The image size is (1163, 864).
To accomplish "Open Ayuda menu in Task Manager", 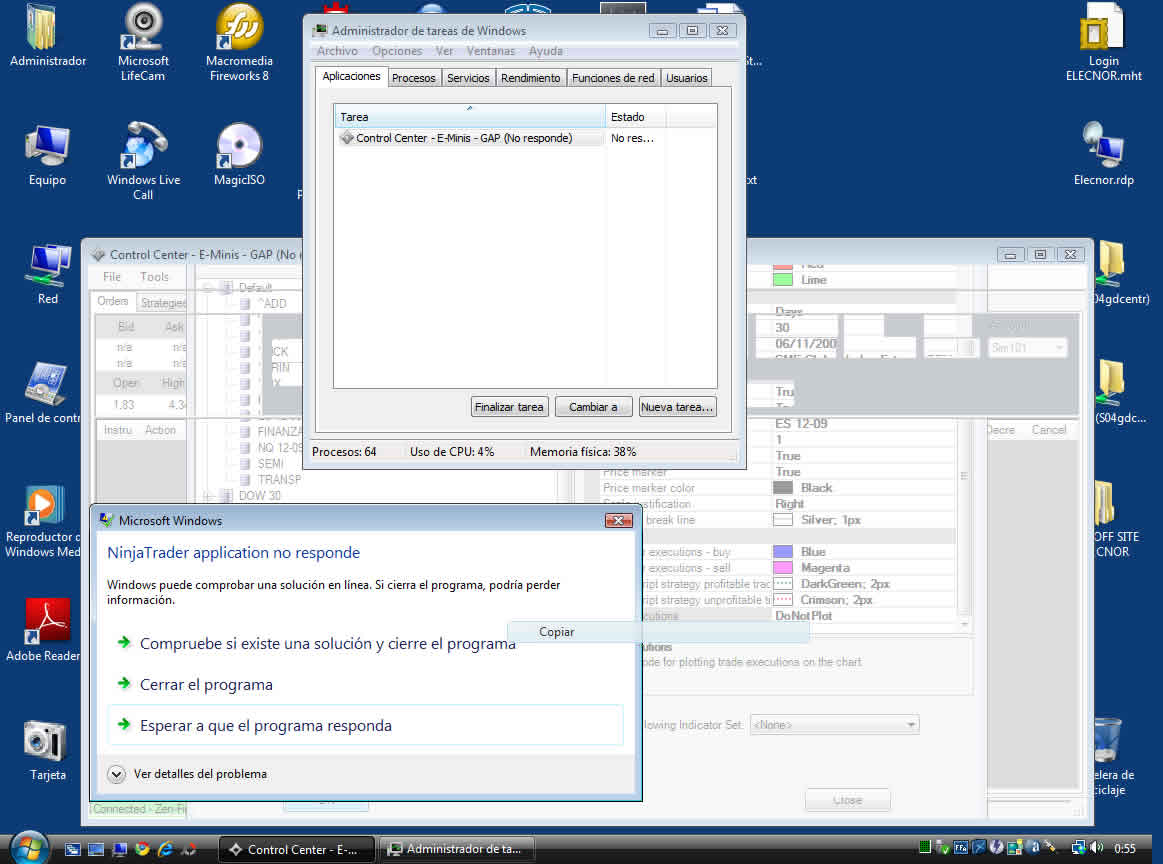I will tap(545, 51).
